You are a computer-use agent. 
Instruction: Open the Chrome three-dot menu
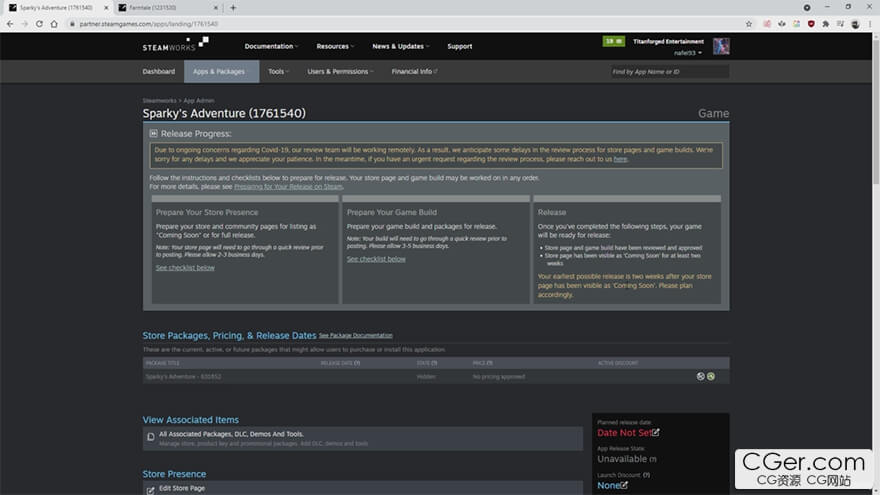coord(870,24)
